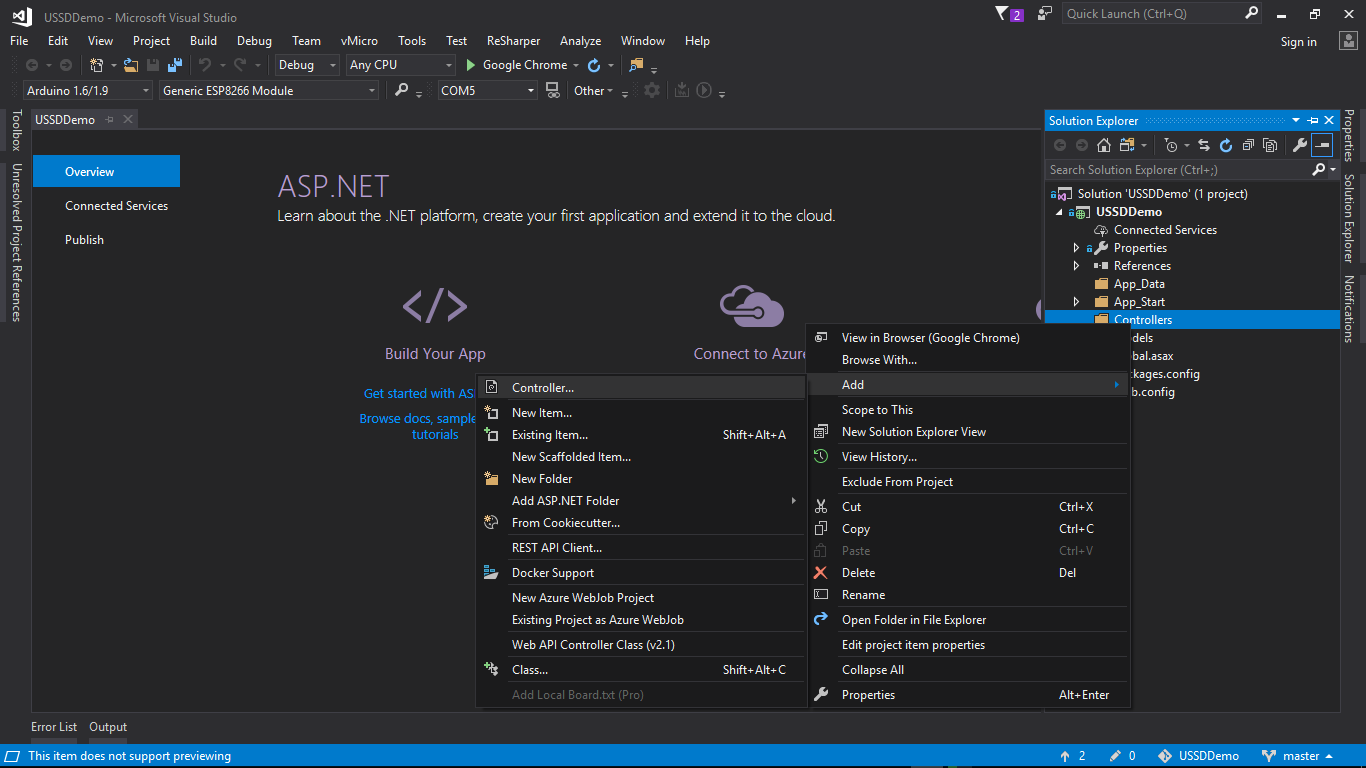The image size is (1366, 768).
Task: Open the Any CPU platform dropdown
Action: click(x=400, y=65)
